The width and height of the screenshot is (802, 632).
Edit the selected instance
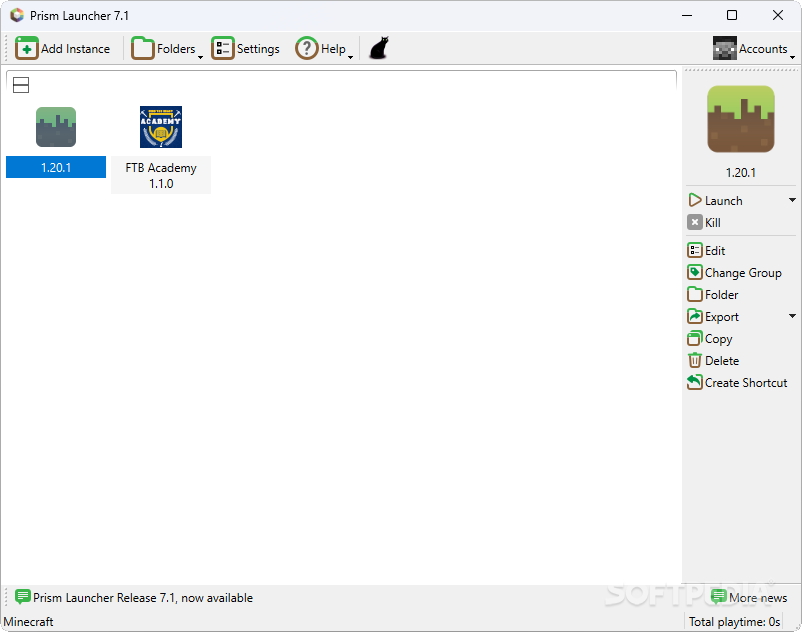tap(706, 251)
